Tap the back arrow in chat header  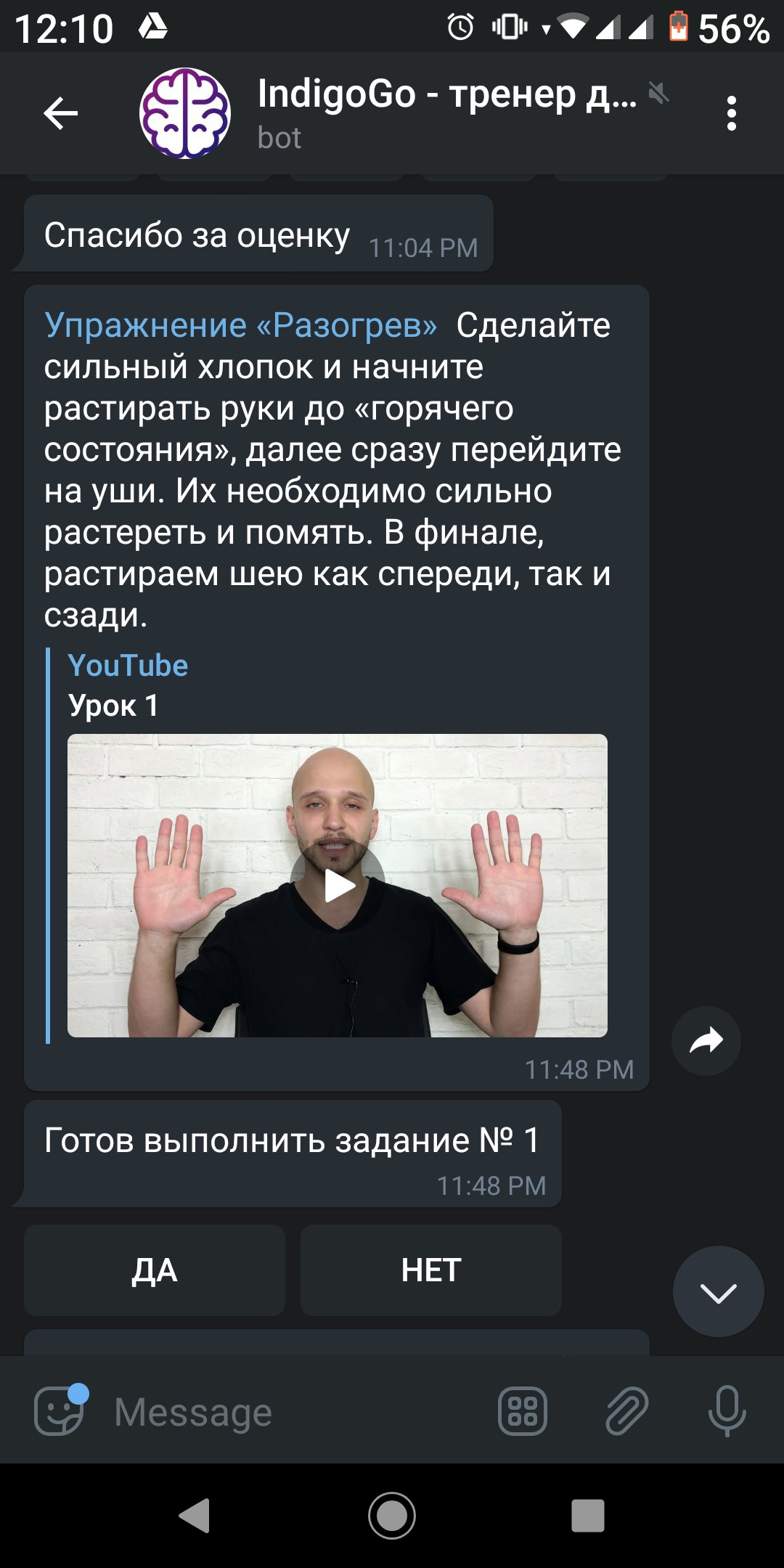coord(61,113)
